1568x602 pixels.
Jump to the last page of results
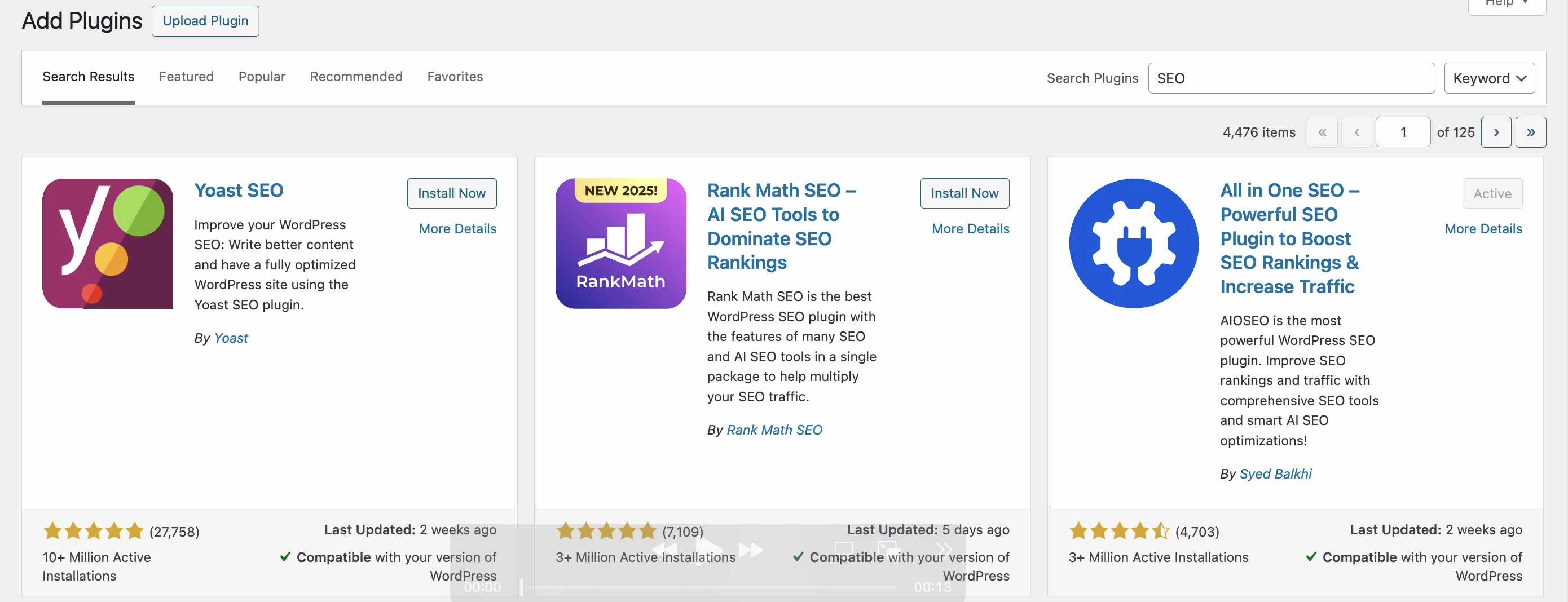[1531, 132]
